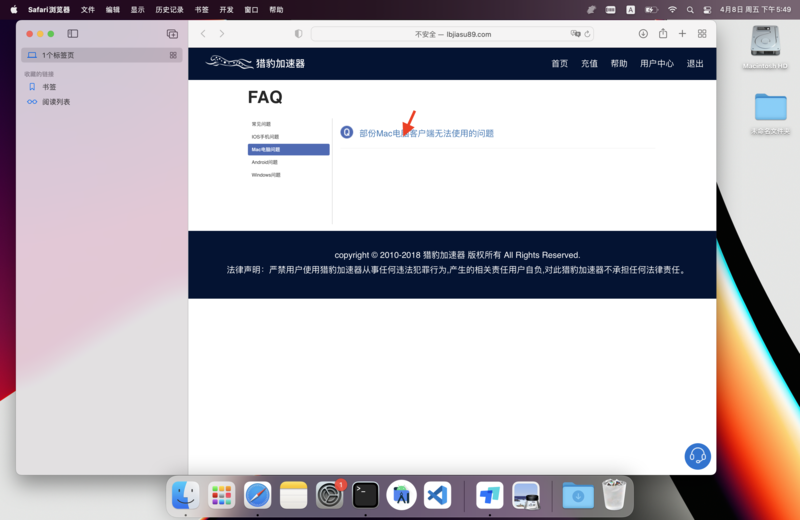Hide the Safari sidebar with the toolbar icon

pos(73,34)
